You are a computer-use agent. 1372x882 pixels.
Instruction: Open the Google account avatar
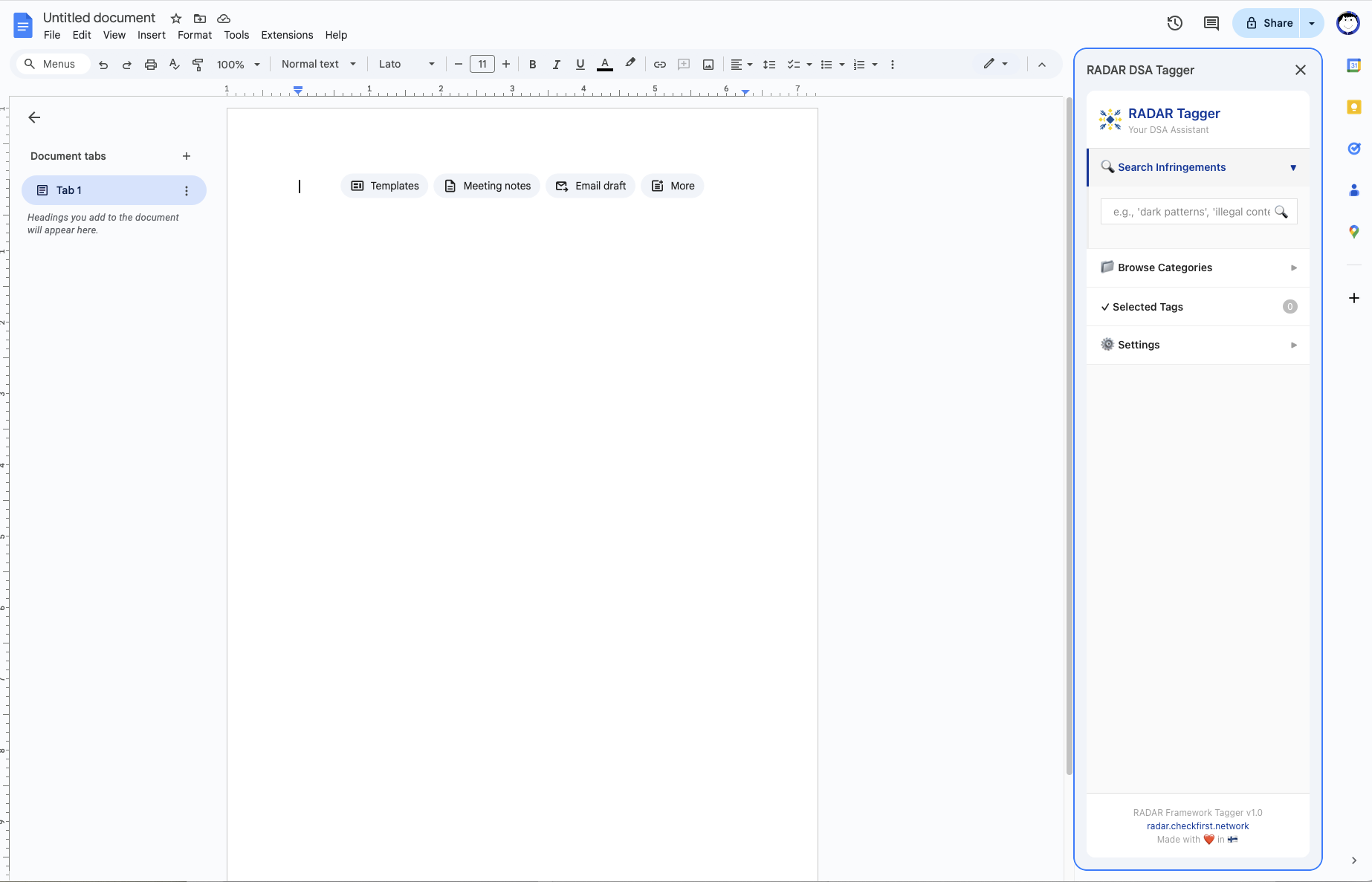coord(1348,23)
